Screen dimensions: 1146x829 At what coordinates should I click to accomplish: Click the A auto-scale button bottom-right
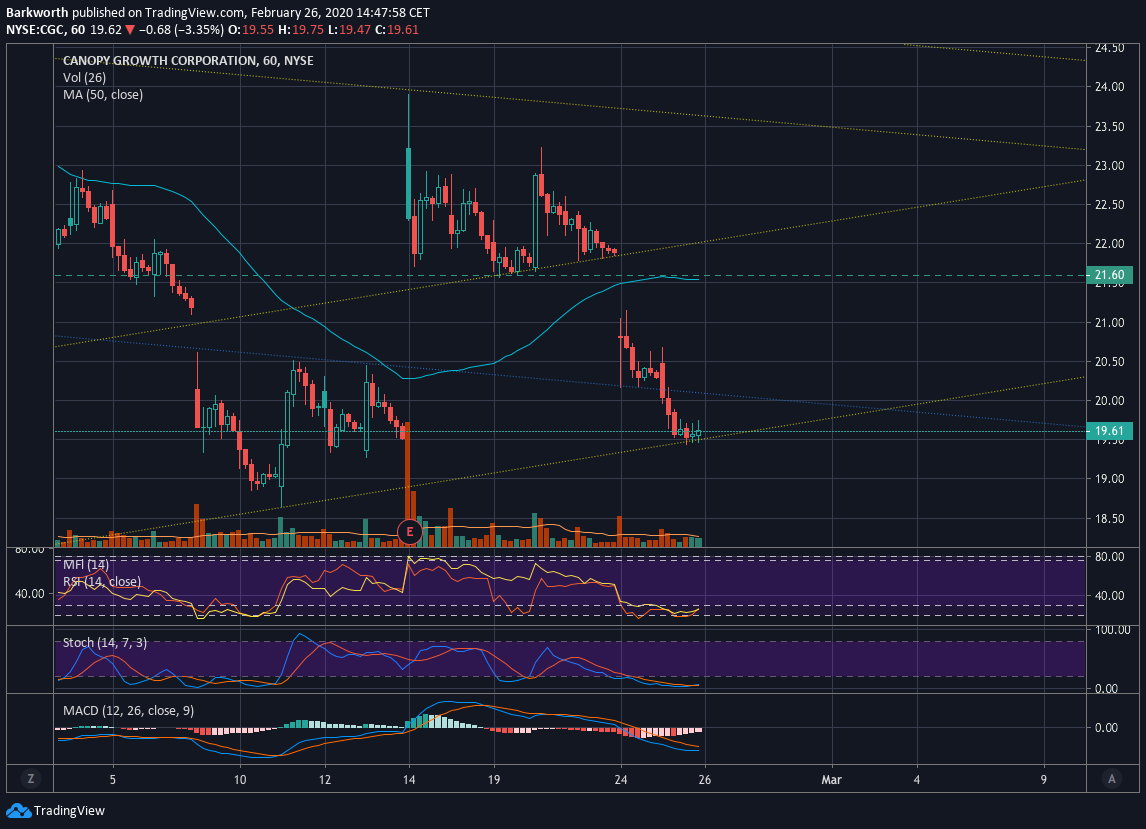tap(1112, 779)
